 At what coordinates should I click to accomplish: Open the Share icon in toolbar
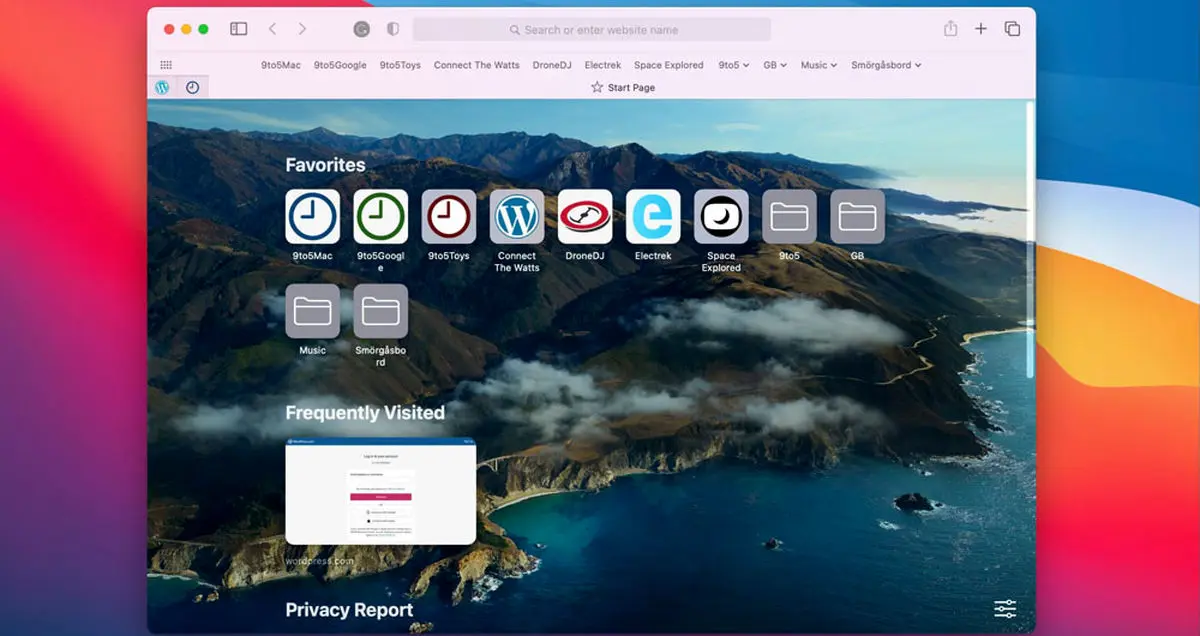tap(950, 29)
